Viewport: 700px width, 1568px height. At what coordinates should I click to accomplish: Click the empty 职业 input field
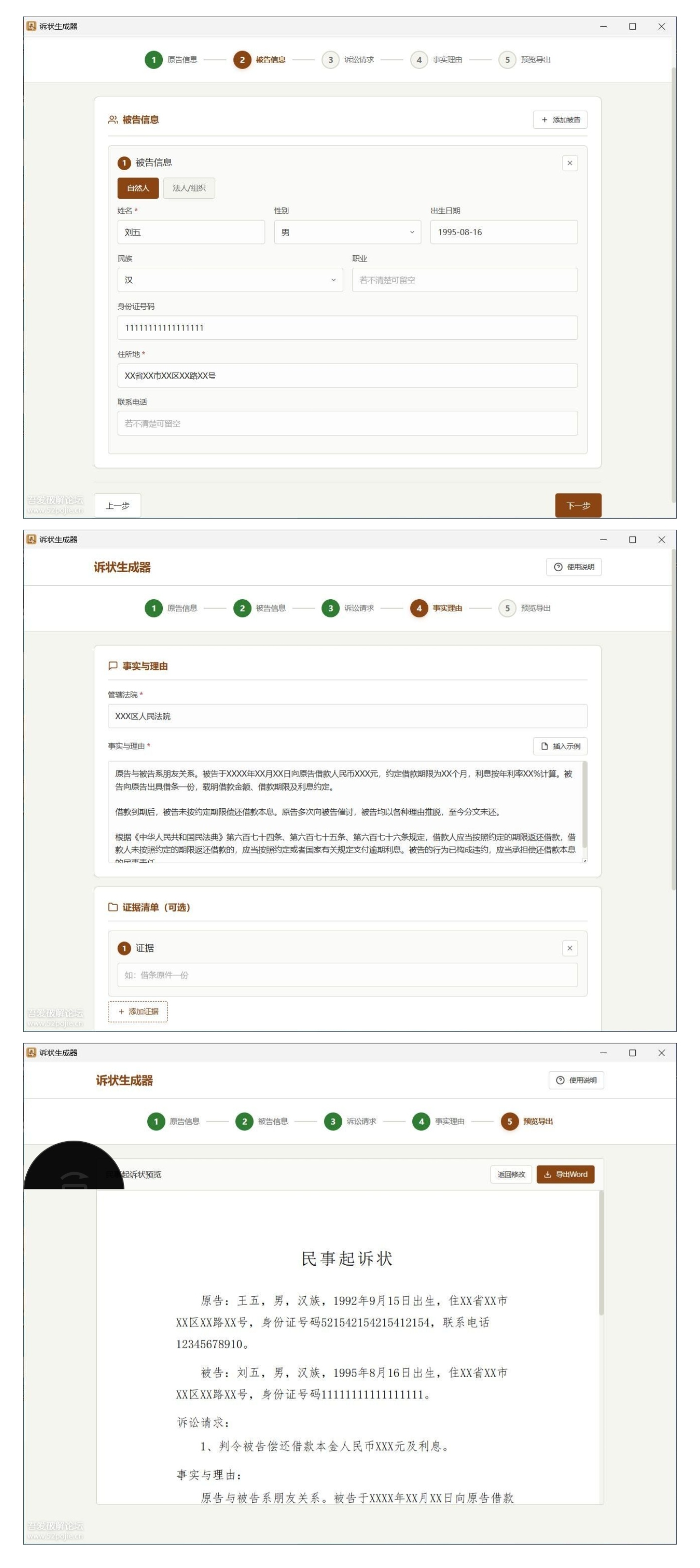(464, 280)
